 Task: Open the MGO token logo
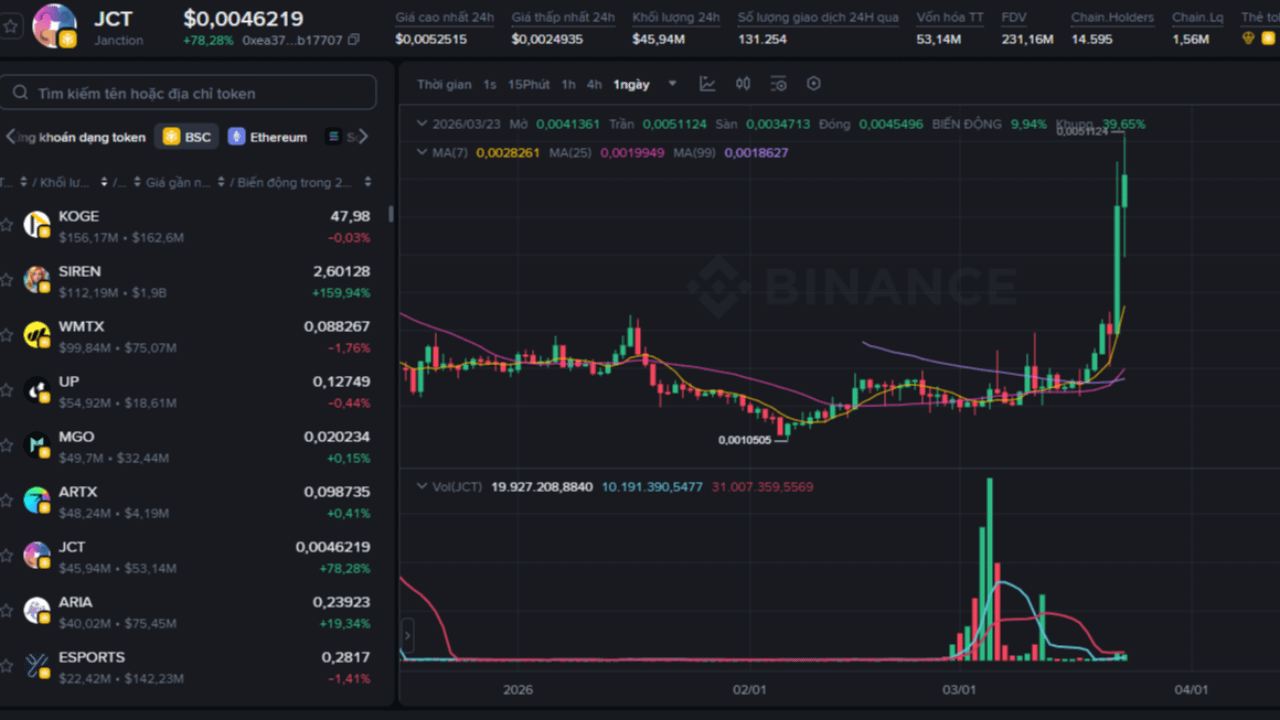37,446
